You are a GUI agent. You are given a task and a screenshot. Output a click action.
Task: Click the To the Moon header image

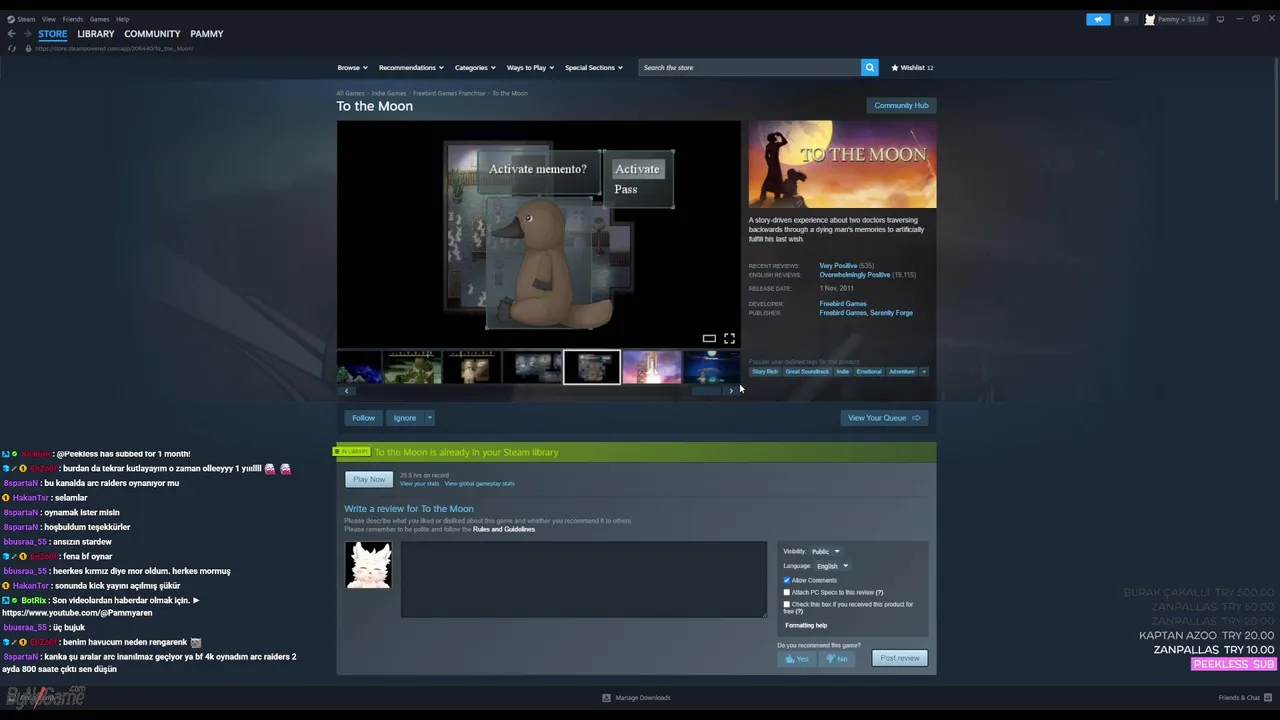(843, 164)
